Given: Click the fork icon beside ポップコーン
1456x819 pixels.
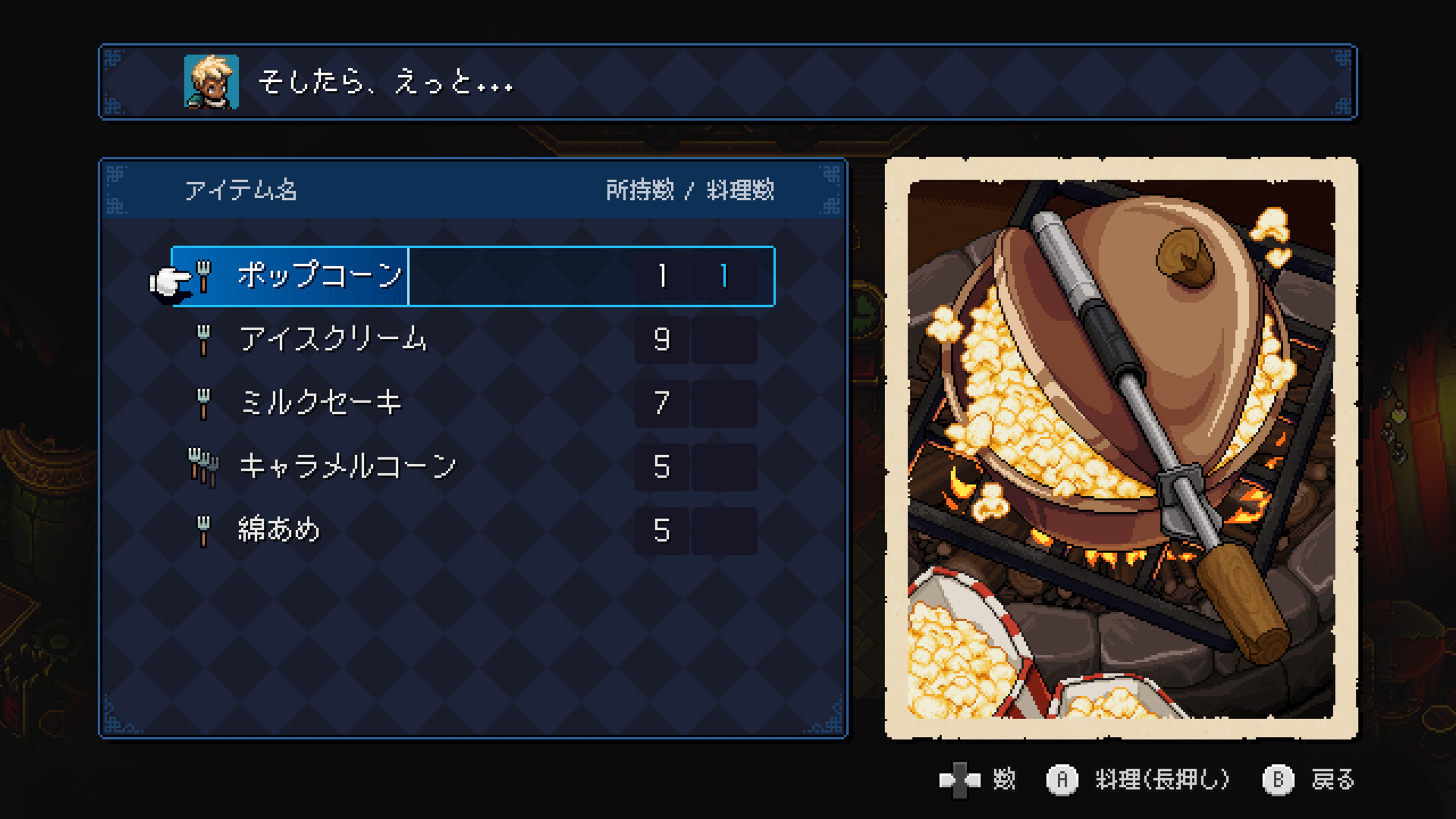Looking at the screenshot, I should [x=203, y=276].
